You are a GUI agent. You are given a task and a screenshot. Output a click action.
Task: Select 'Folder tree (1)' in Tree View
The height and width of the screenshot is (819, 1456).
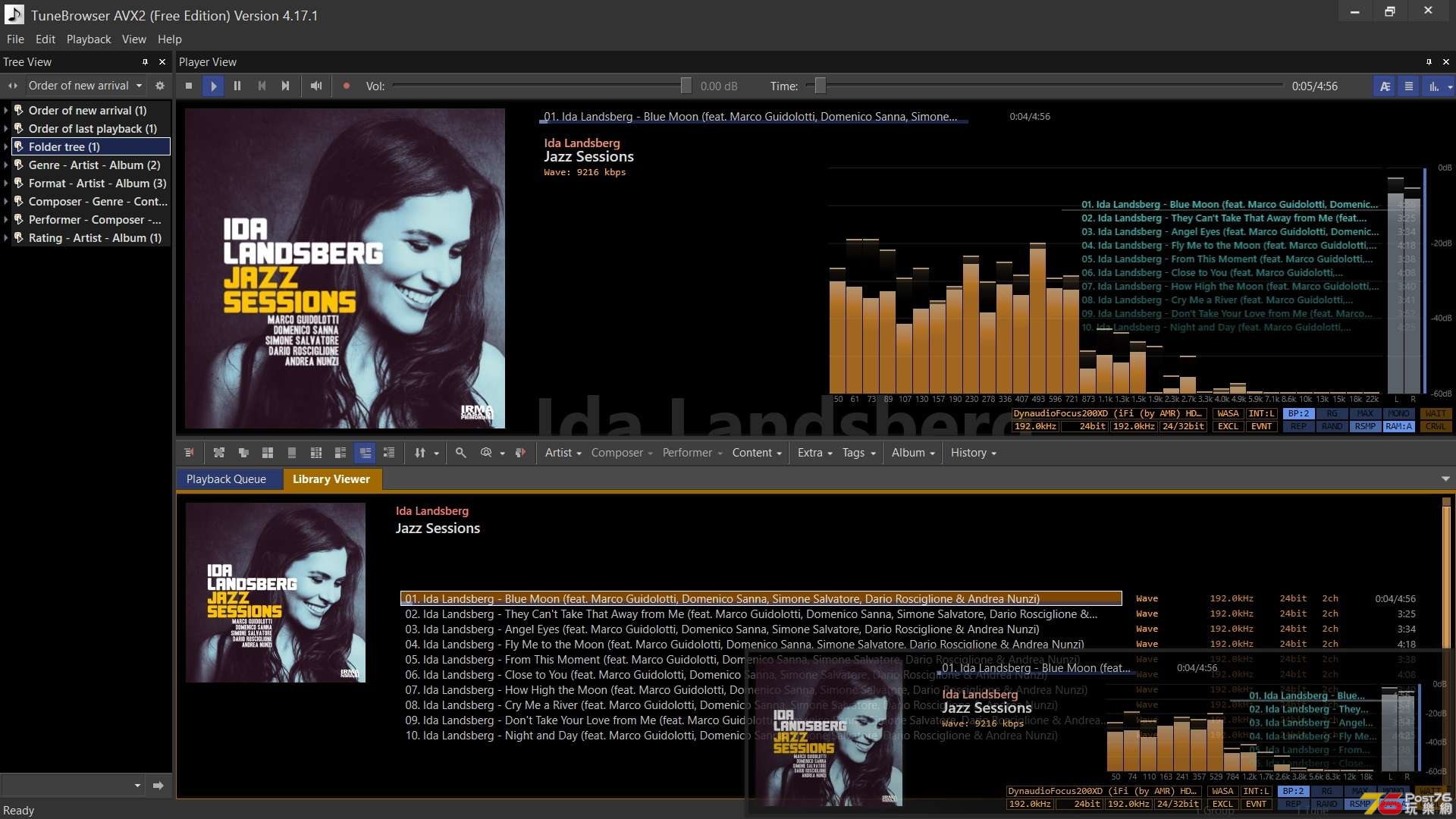tap(90, 147)
